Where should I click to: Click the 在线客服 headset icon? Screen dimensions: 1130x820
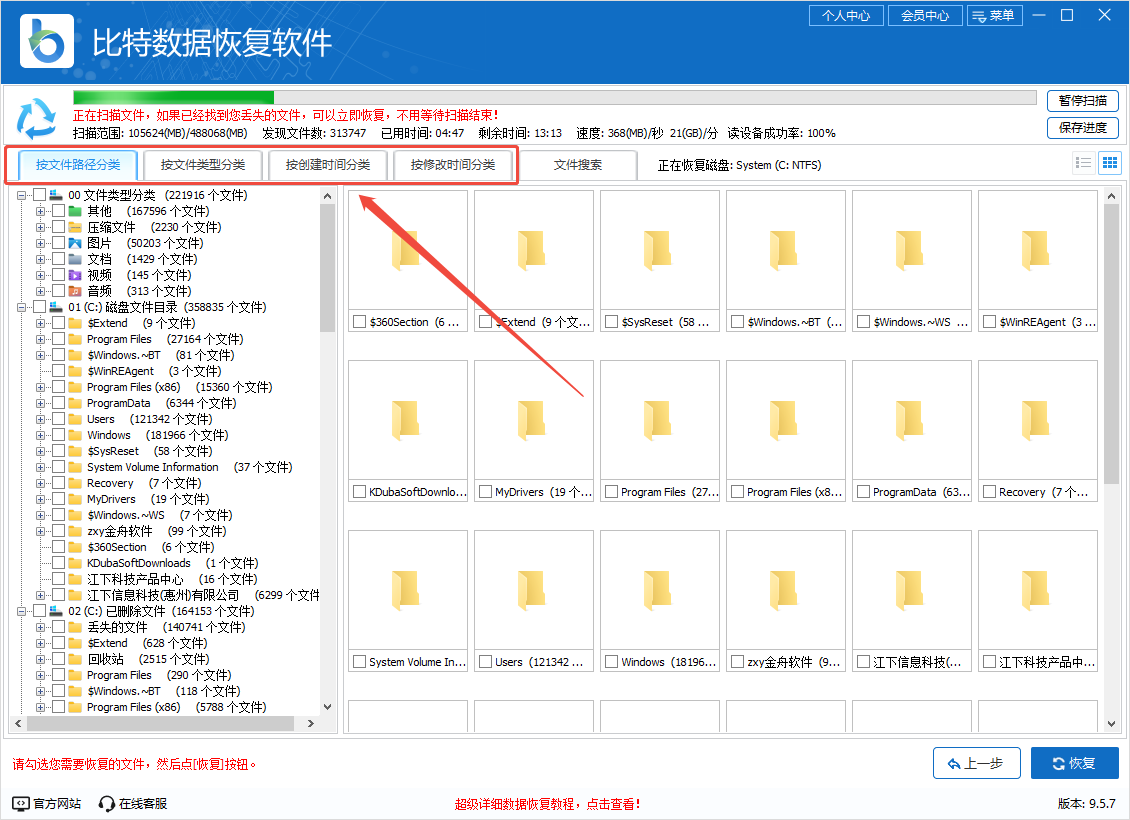107,803
